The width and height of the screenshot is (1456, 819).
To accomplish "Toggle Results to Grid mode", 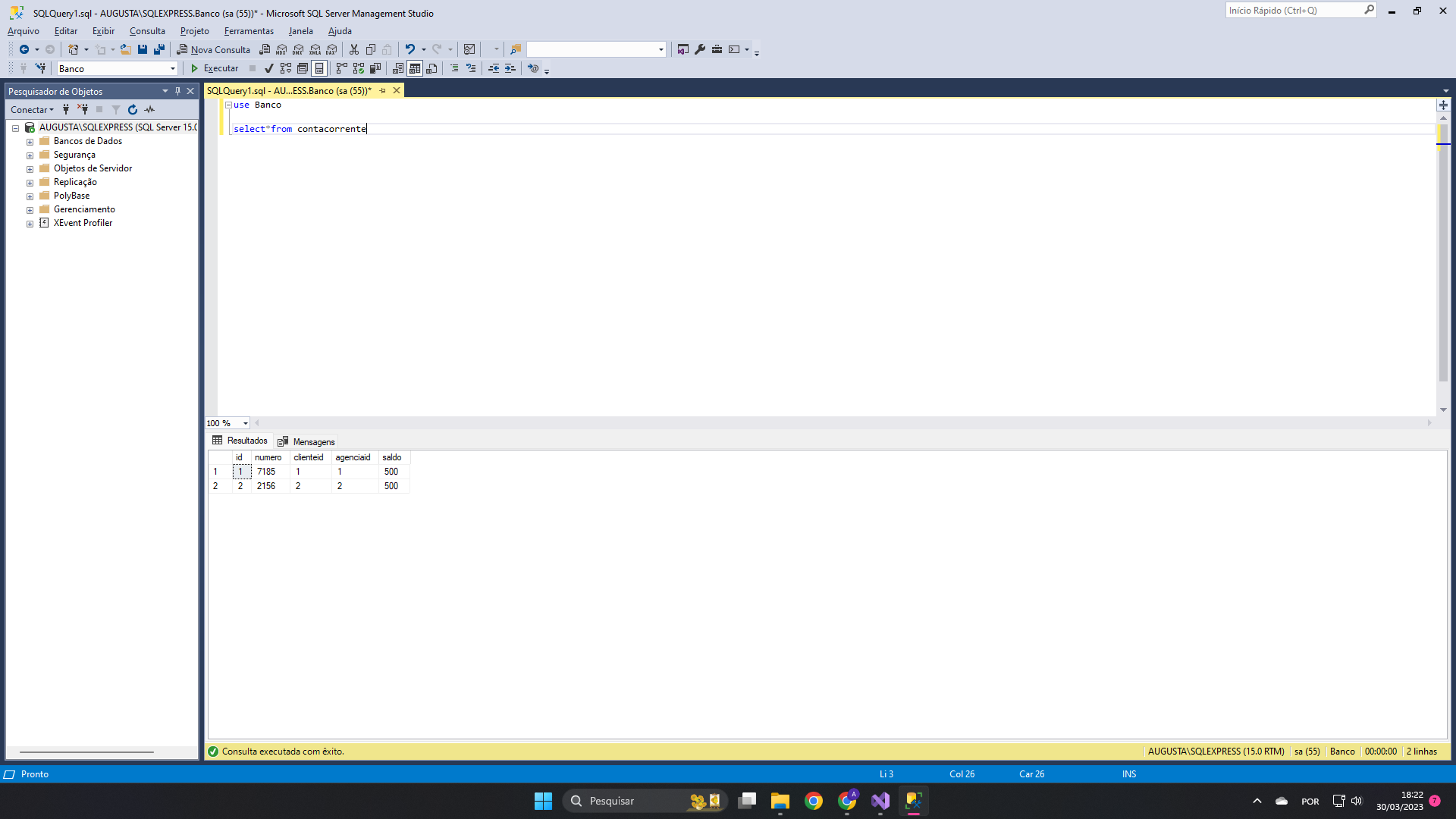I will coord(415,68).
